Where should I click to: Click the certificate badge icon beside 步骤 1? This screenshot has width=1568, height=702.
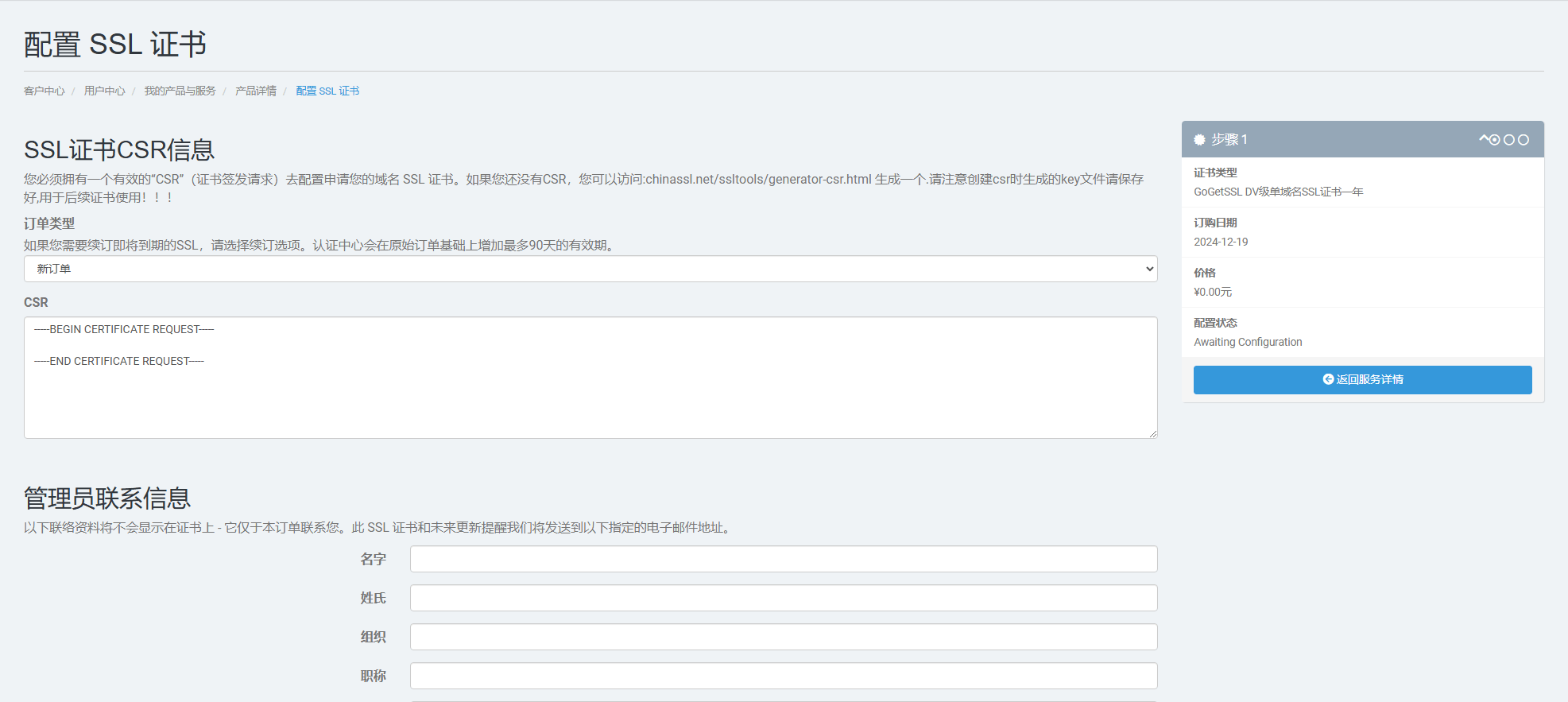1199,140
